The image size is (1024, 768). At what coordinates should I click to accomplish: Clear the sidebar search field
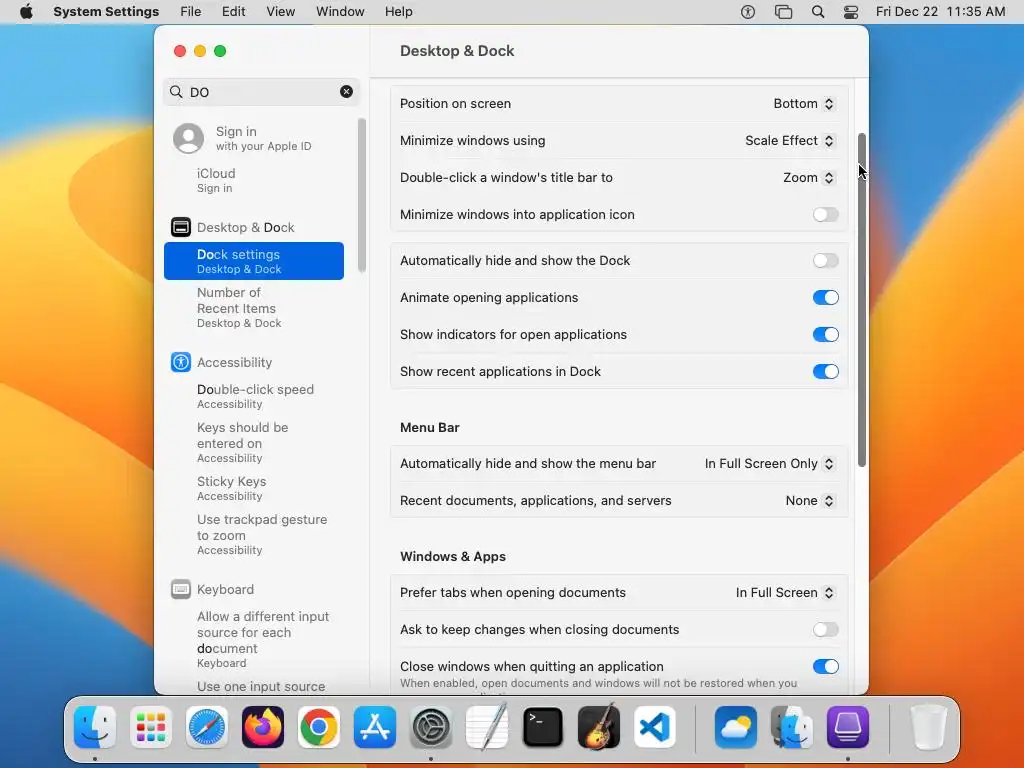click(346, 91)
